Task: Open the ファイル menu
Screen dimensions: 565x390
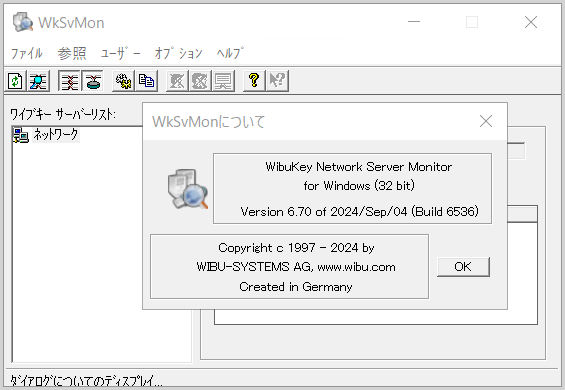Action: (27, 53)
